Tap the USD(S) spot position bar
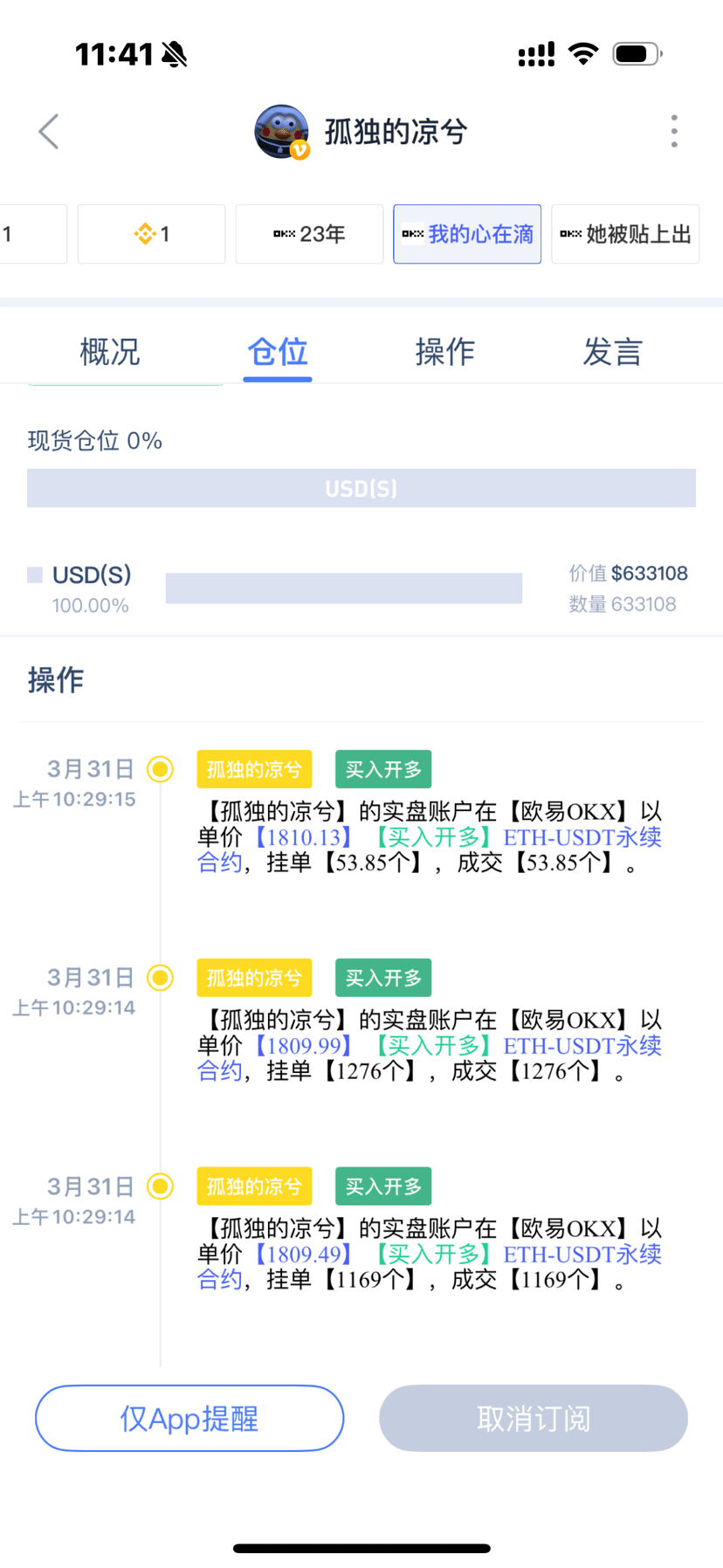Screen dimensions: 723x1568 [x=361, y=488]
